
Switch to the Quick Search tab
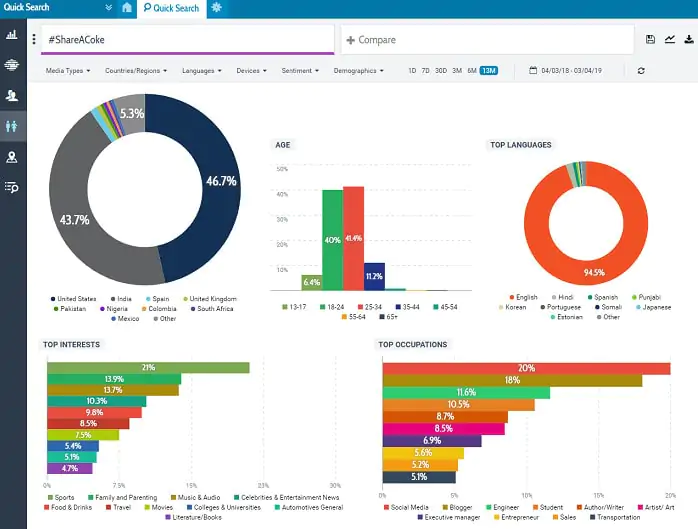[171, 8]
